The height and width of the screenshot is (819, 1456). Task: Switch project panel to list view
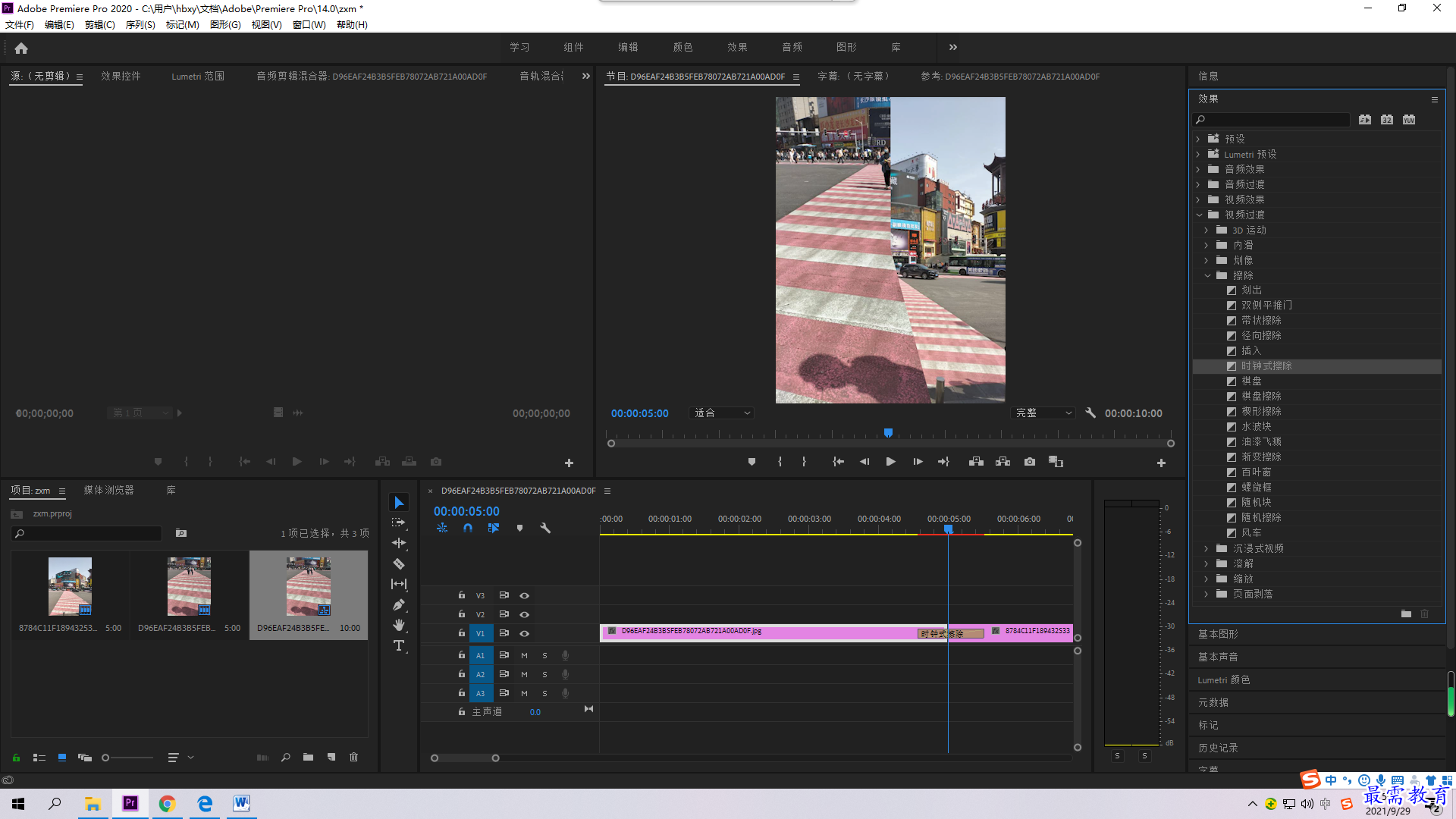[x=39, y=758]
